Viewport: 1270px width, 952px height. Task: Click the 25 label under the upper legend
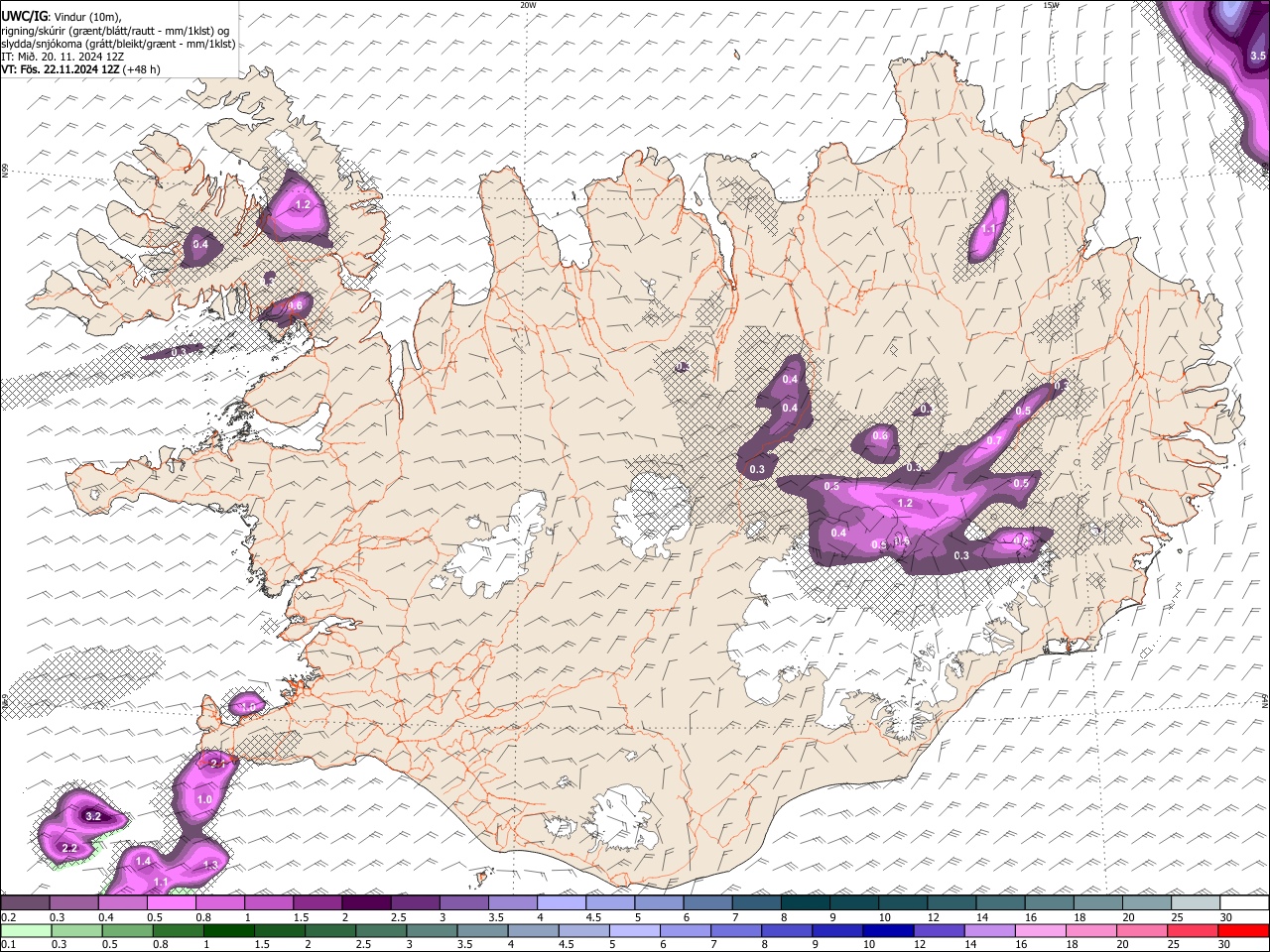coord(1178,917)
